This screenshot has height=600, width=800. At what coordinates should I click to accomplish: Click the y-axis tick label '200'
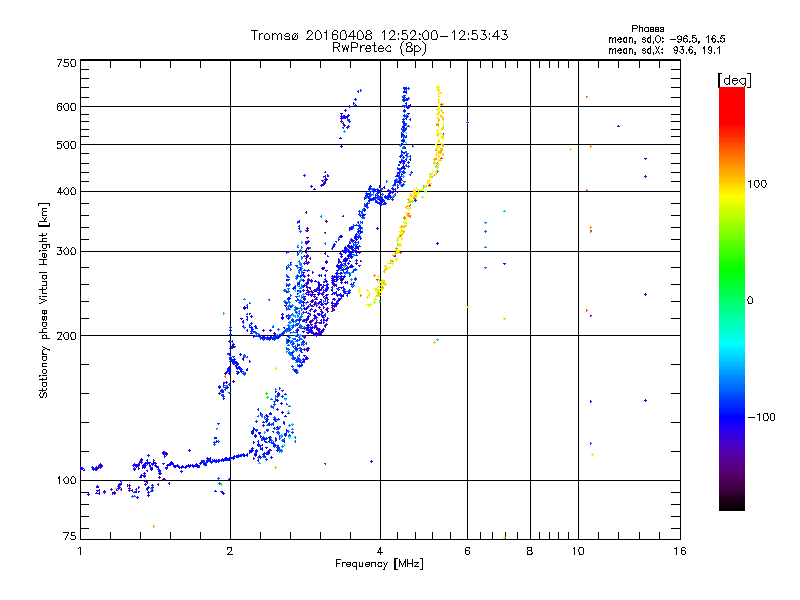coord(66,336)
